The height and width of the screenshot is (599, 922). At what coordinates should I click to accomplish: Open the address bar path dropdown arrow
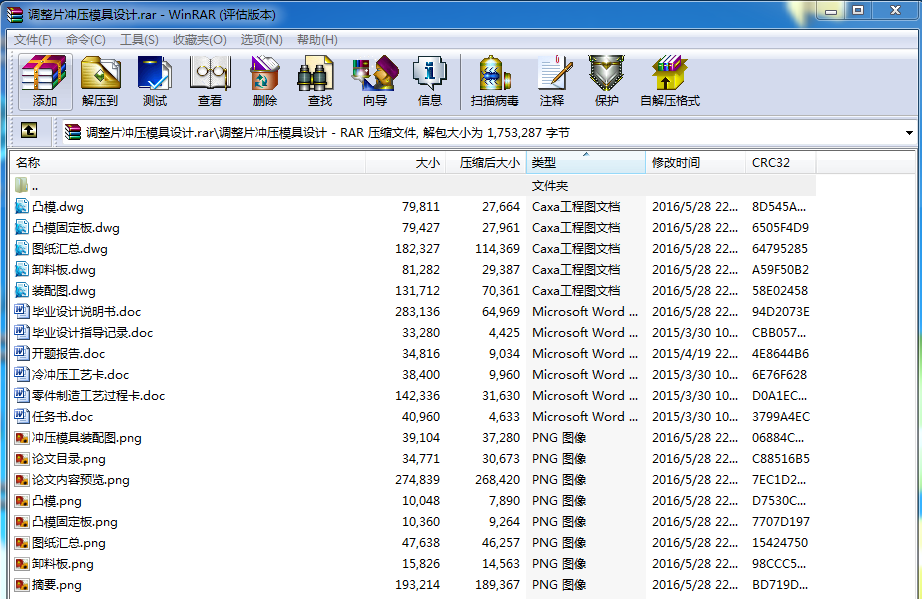pyautogui.click(x=909, y=133)
